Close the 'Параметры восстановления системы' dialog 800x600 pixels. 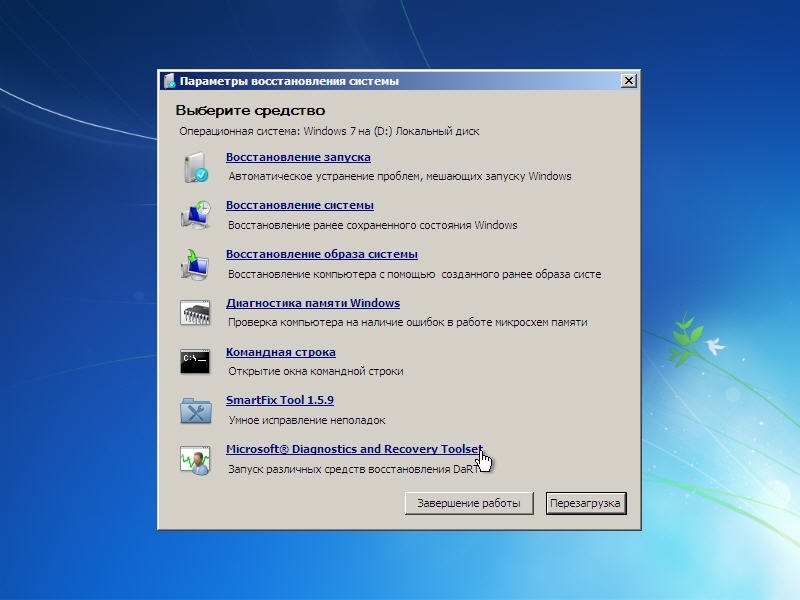coord(628,81)
